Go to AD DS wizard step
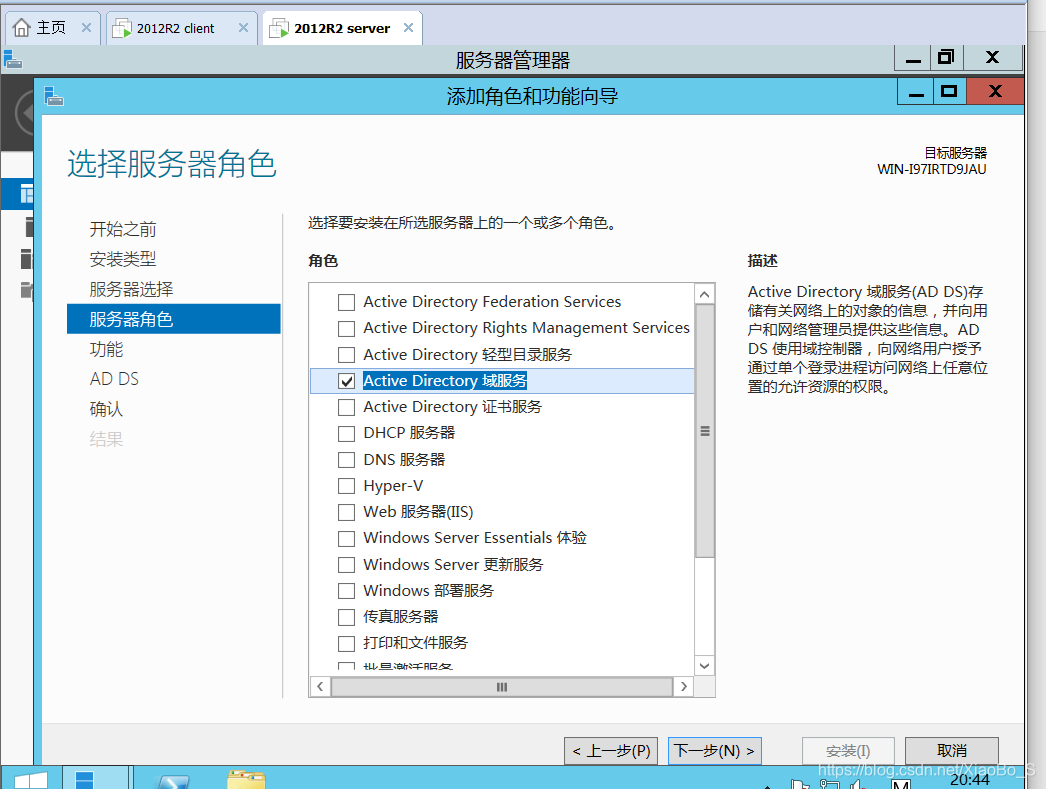 click(114, 379)
